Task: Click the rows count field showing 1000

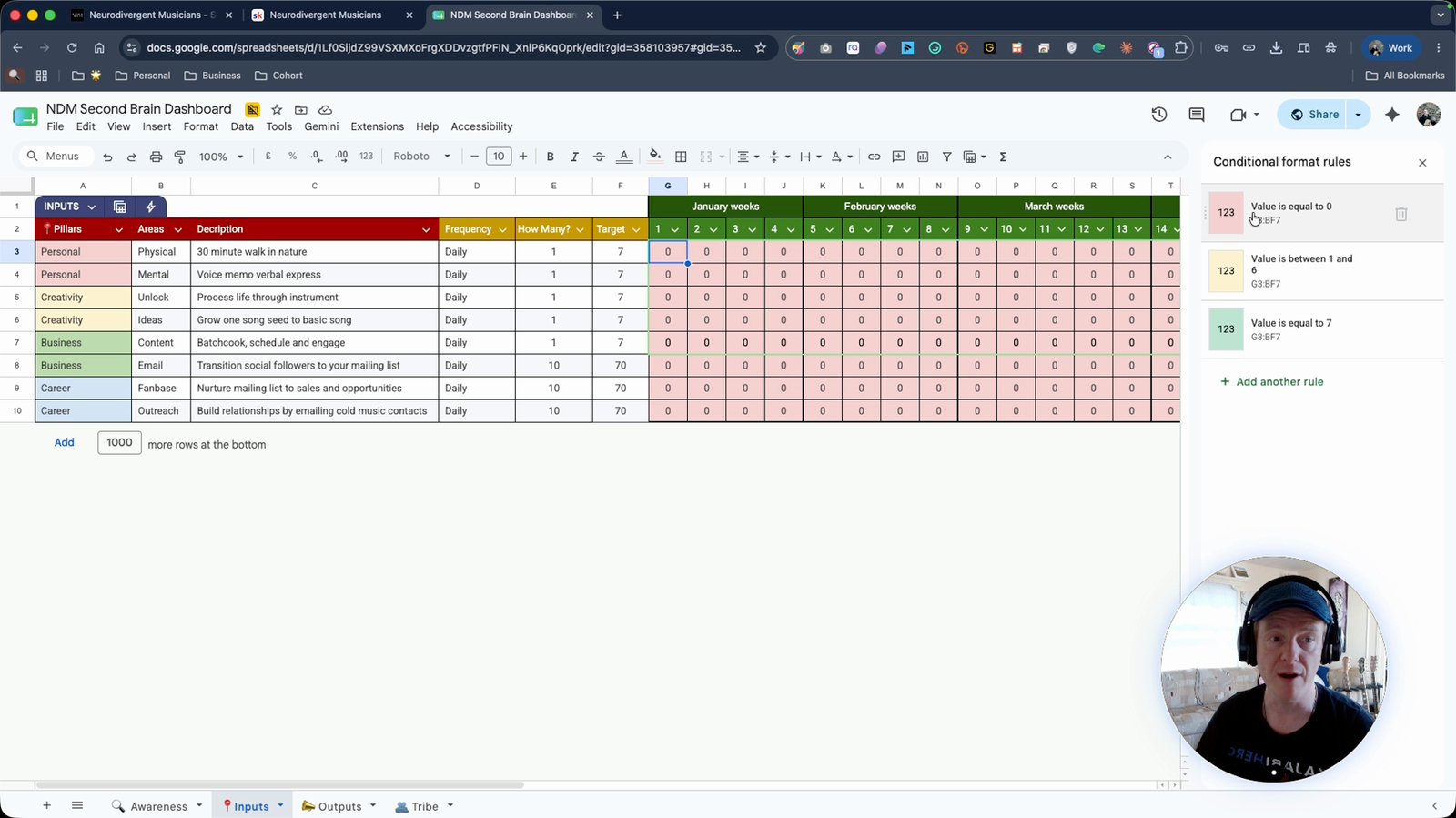Action: (119, 443)
